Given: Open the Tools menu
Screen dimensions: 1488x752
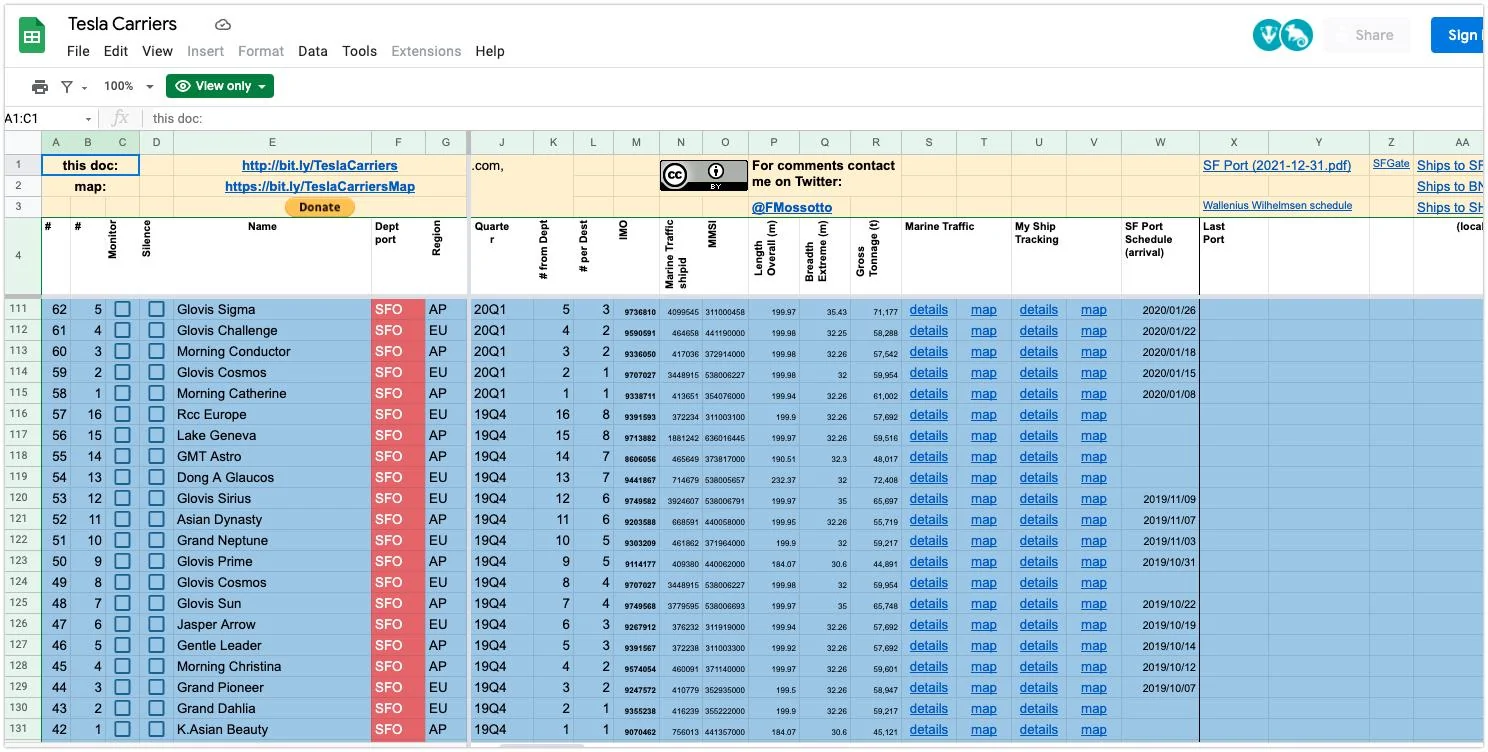Looking at the screenshot, I should (x=359, y=51).
